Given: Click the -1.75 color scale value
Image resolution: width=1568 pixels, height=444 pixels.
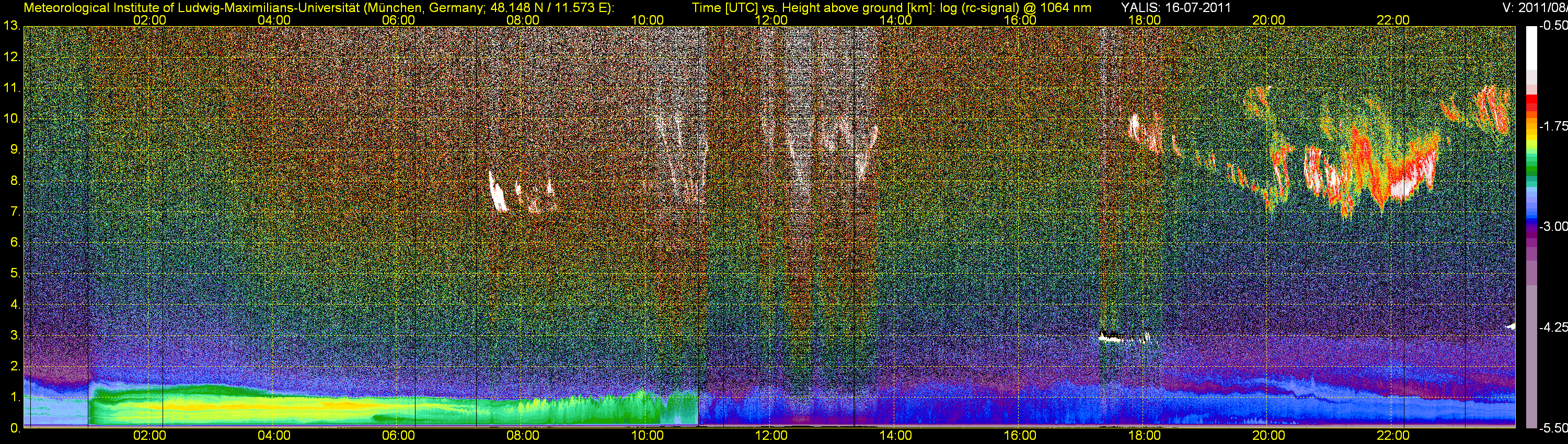Looking at the screenshot, I should (1553, 126).
